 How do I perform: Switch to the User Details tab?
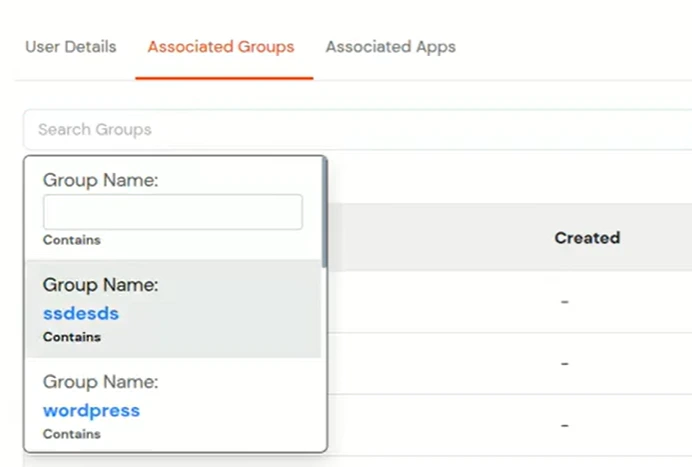pos(71,47)
